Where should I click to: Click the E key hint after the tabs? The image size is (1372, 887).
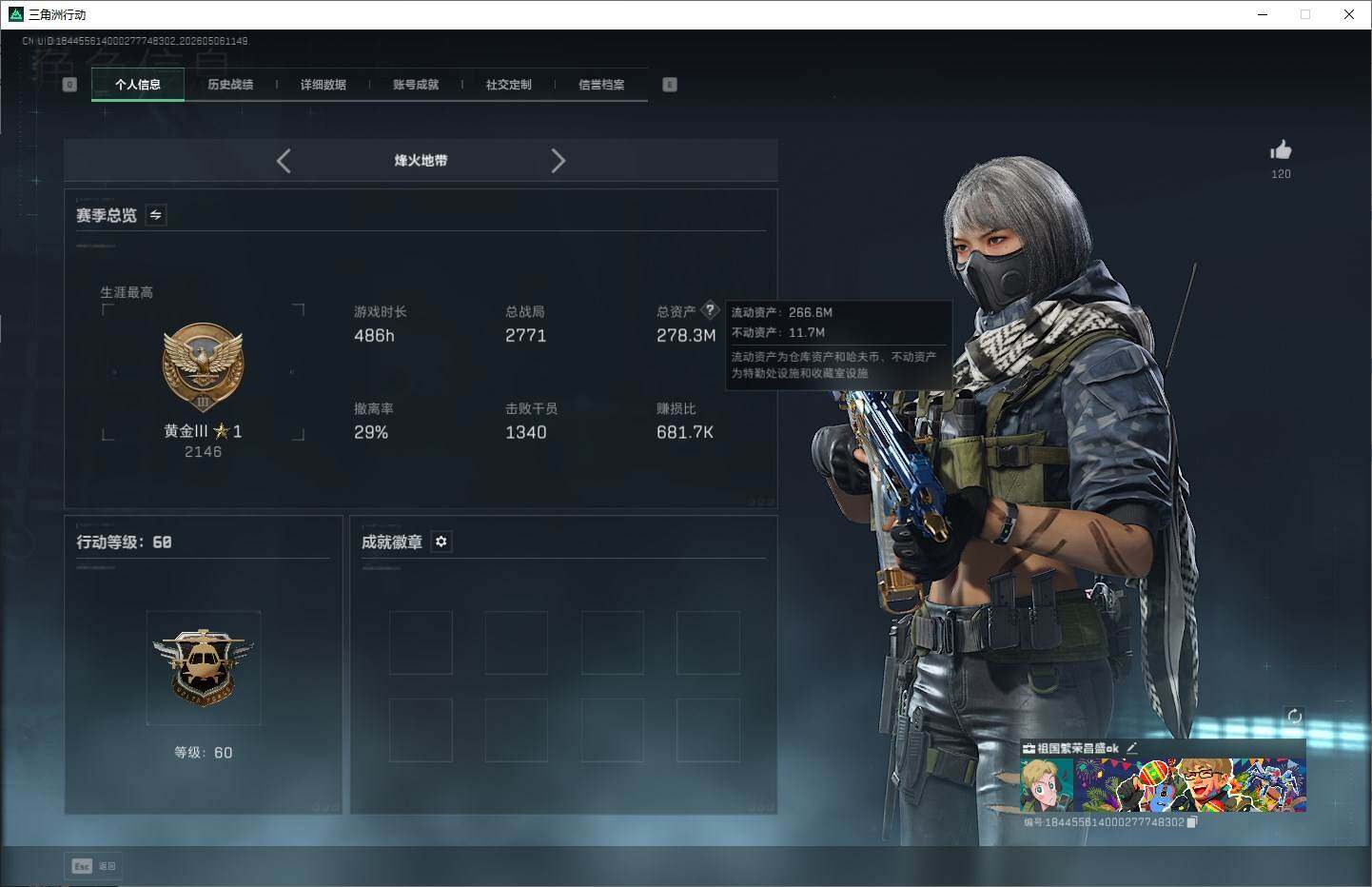point(670,85)
